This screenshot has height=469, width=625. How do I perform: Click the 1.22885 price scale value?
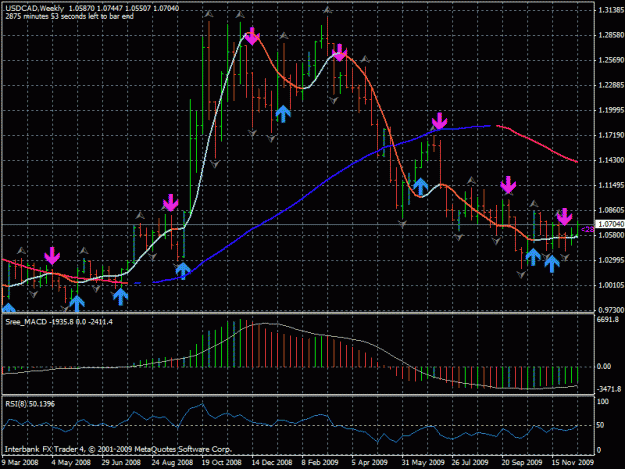611,85
